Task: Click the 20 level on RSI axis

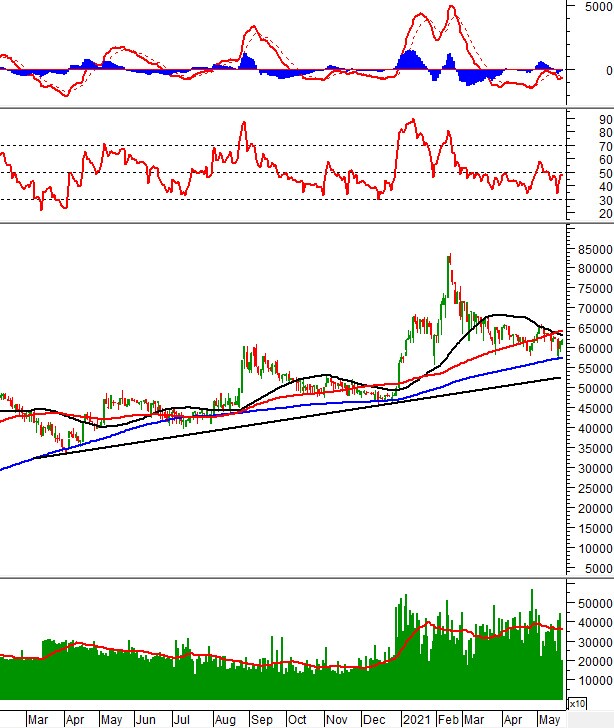Action: pyautogui.click(x=606, y=214)
